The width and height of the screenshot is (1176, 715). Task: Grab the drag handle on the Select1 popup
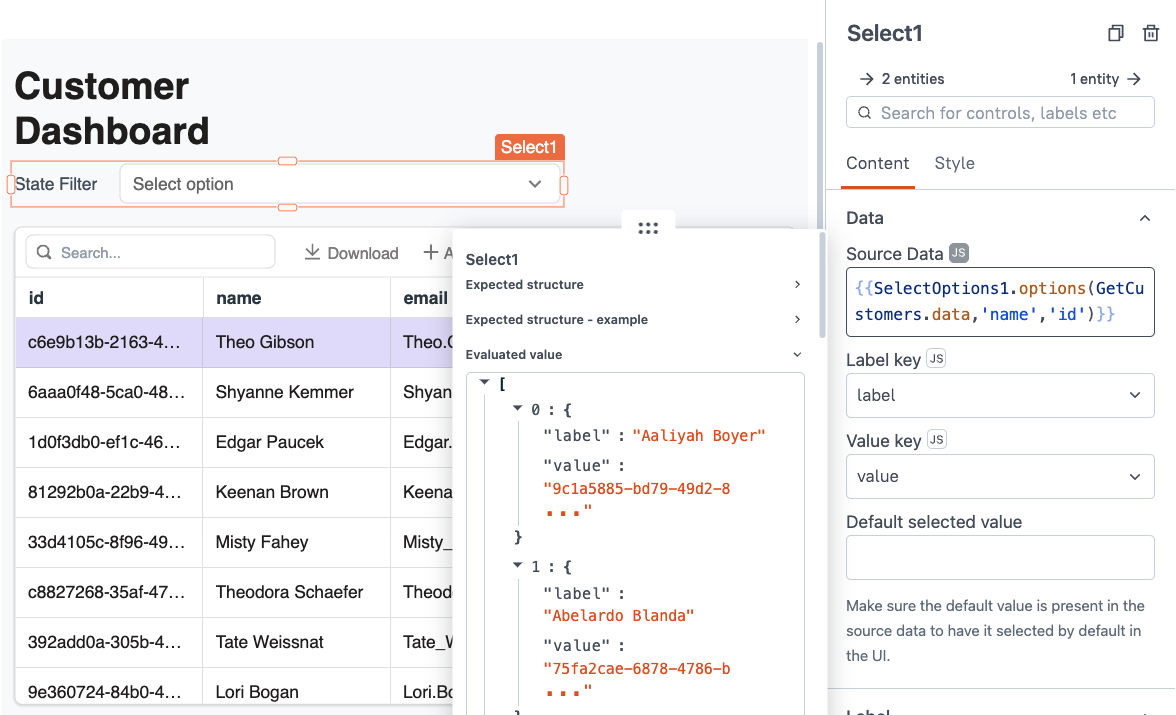647,228
